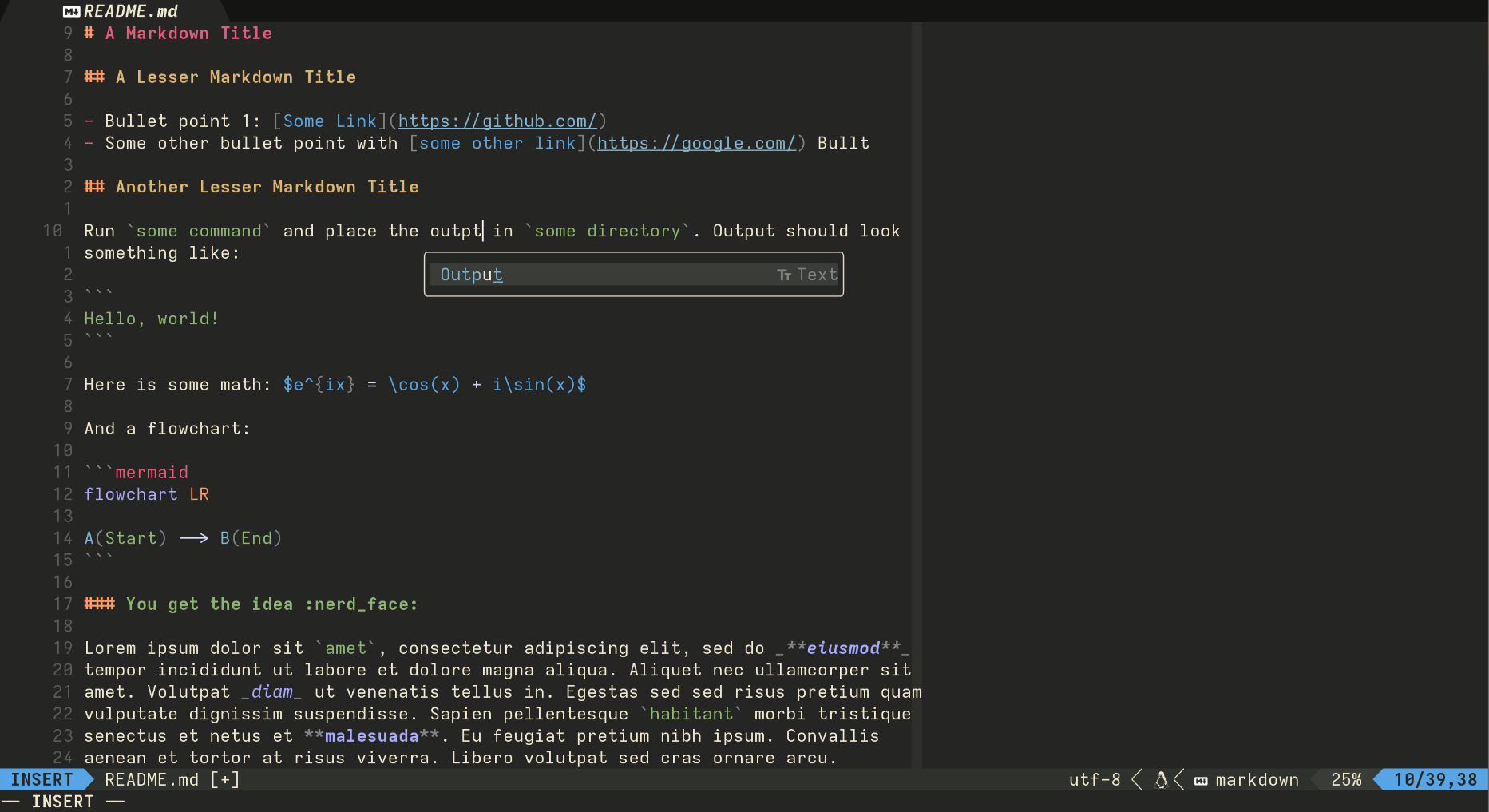Click the arrow icon between A(Start) and B(End)
This screenshot has height=812, width=1489.
coord(193,538)
